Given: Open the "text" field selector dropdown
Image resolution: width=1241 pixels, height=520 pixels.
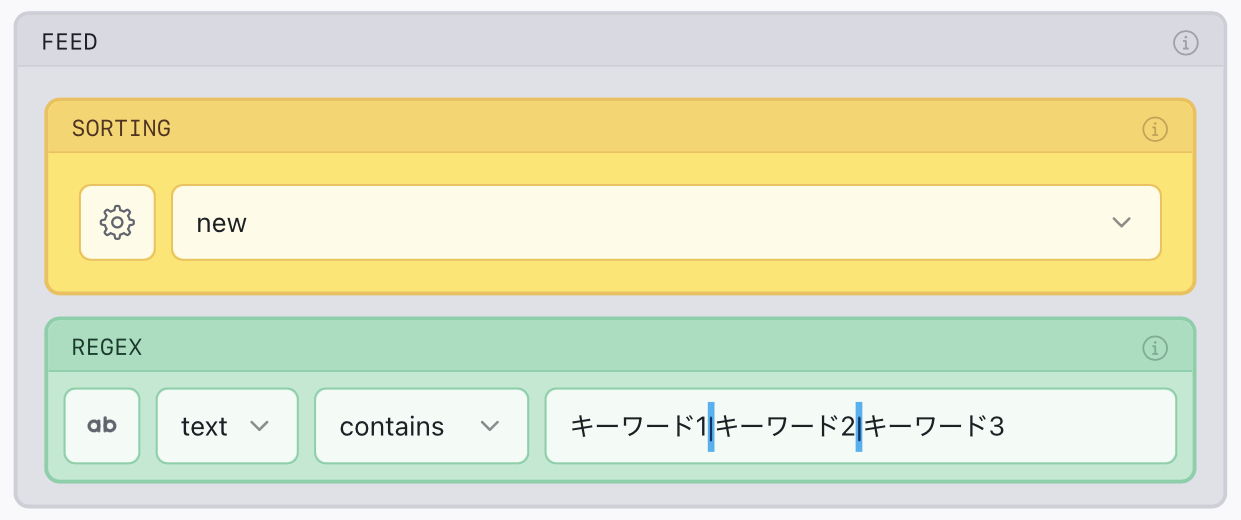Looking at the screenshot, I should coord(226,426).
